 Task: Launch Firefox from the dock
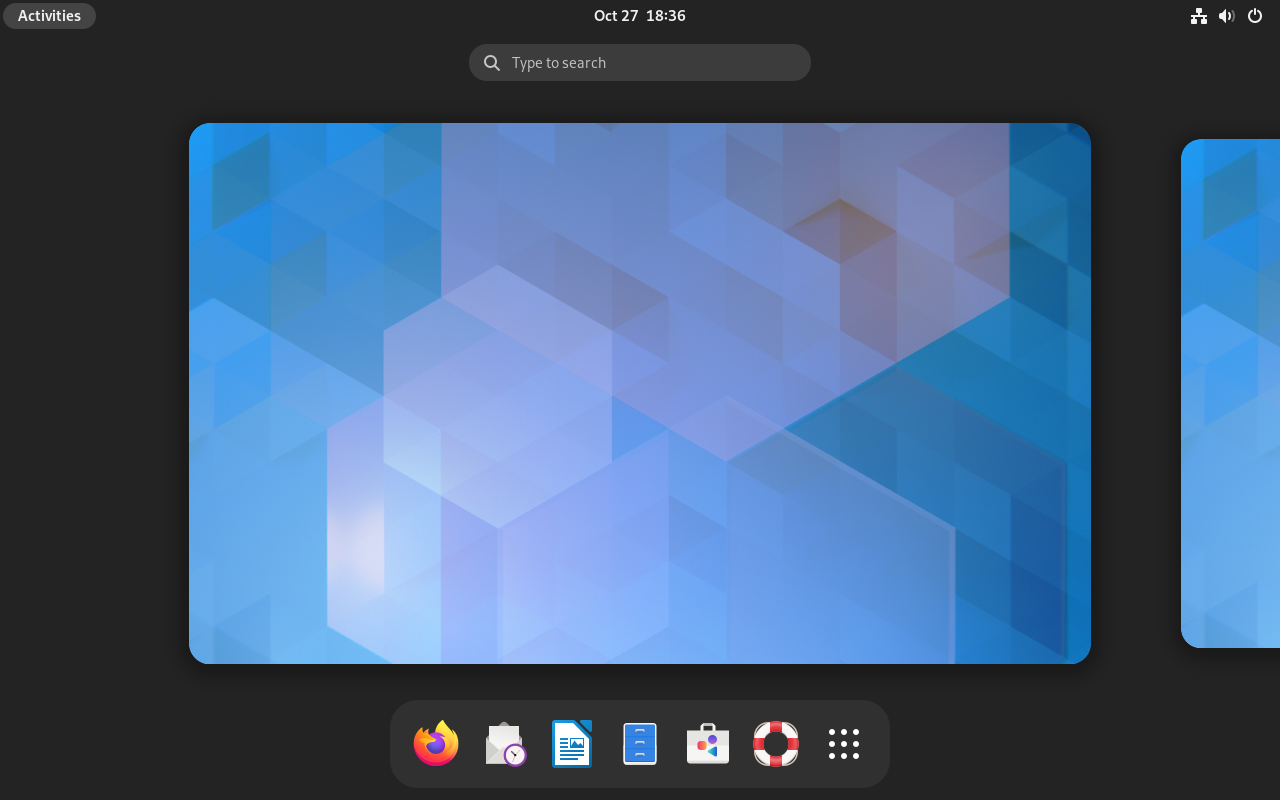(x=435, y=743)
